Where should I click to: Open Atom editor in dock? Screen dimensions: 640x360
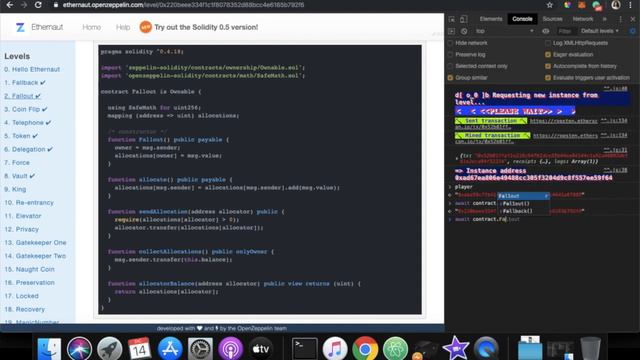395,349
